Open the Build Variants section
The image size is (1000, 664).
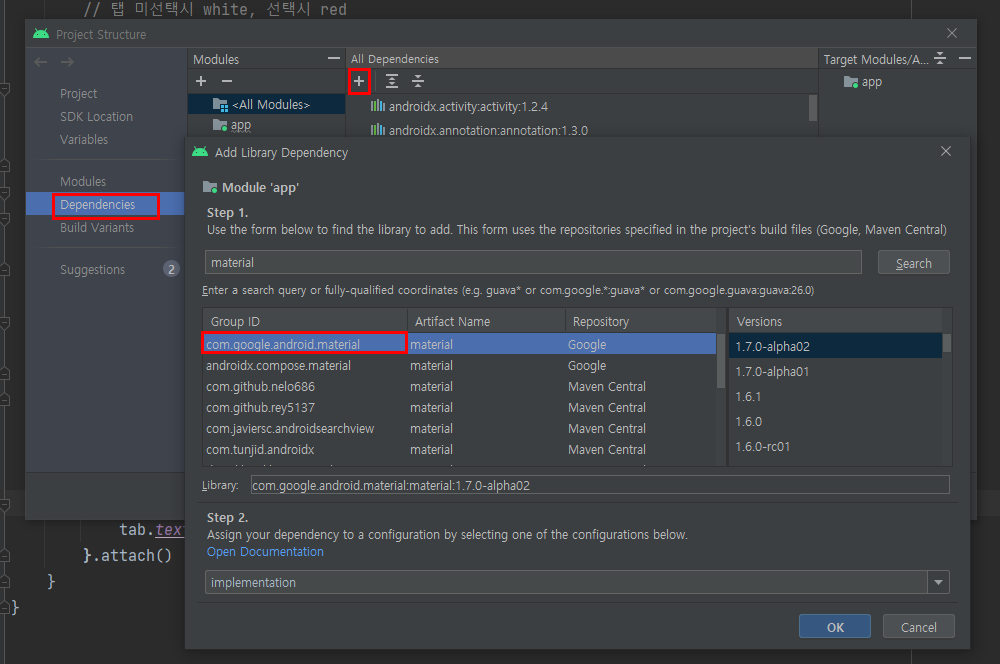[97, 228]
